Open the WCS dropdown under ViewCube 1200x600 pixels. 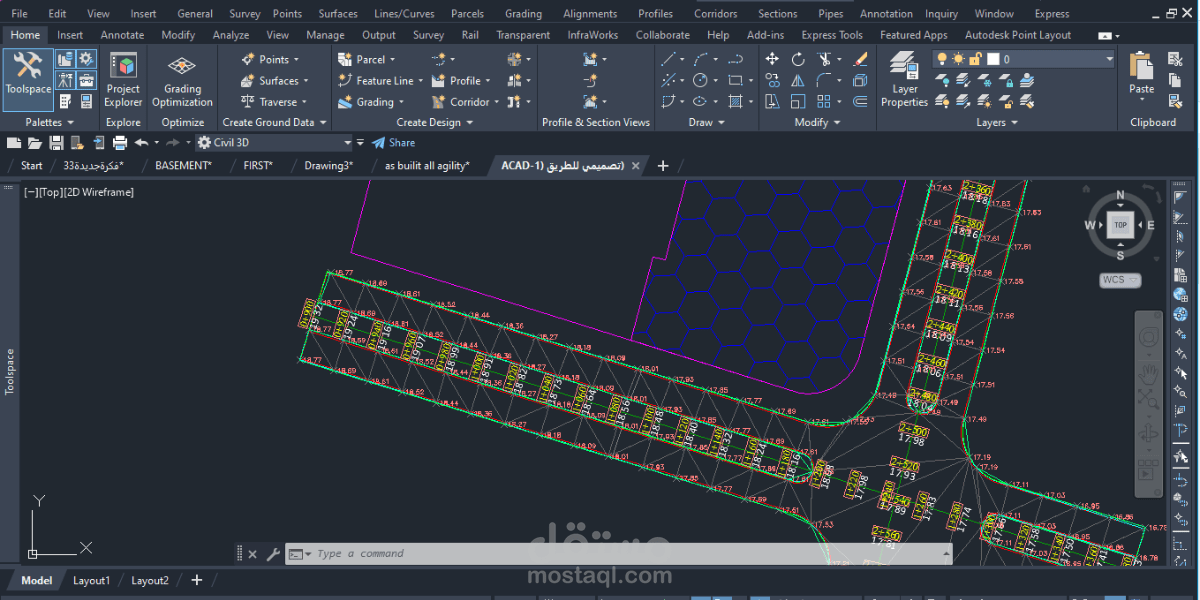pyautogui.click(x=1121, y=280)
